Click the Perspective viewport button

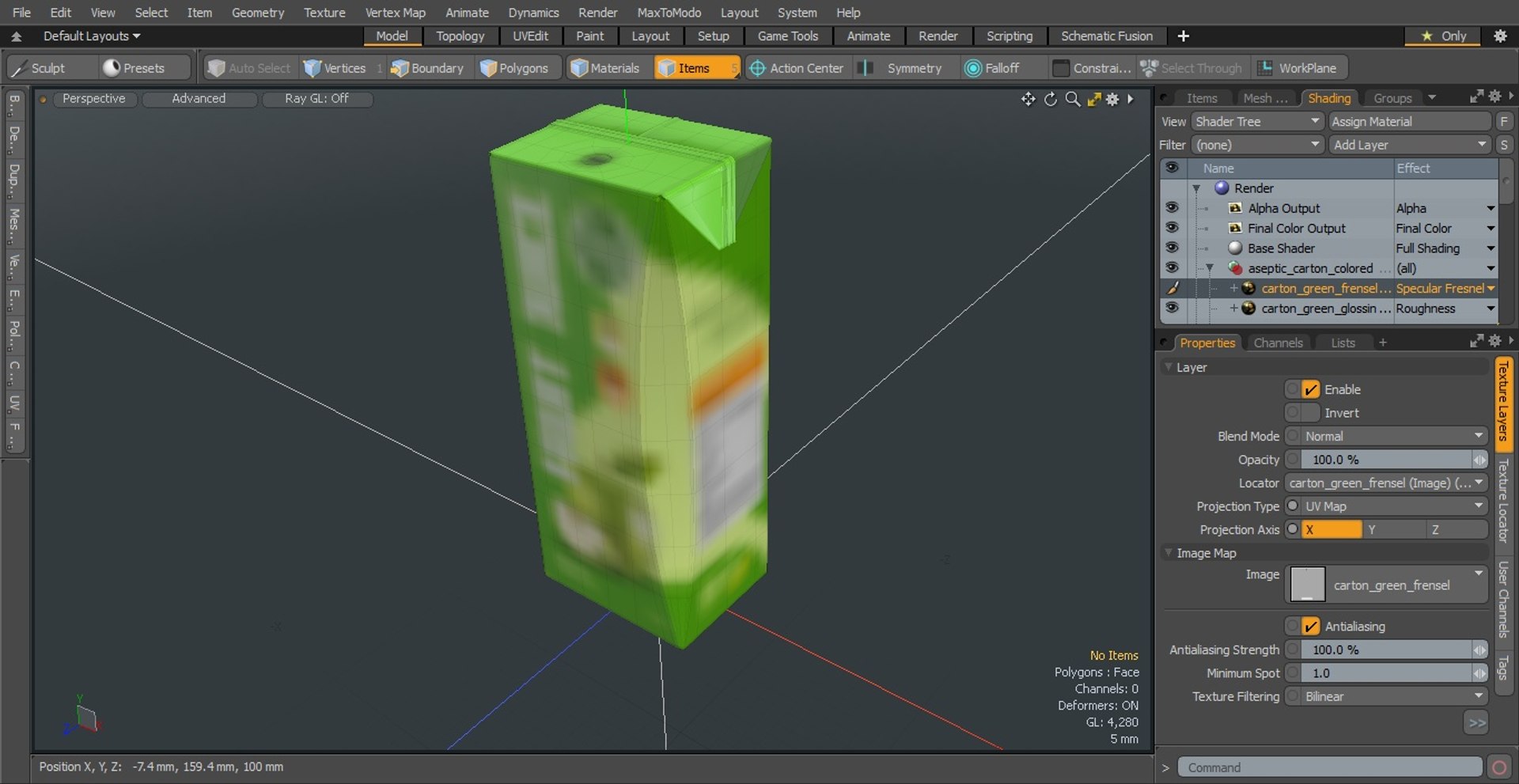[x=94, y=99]
